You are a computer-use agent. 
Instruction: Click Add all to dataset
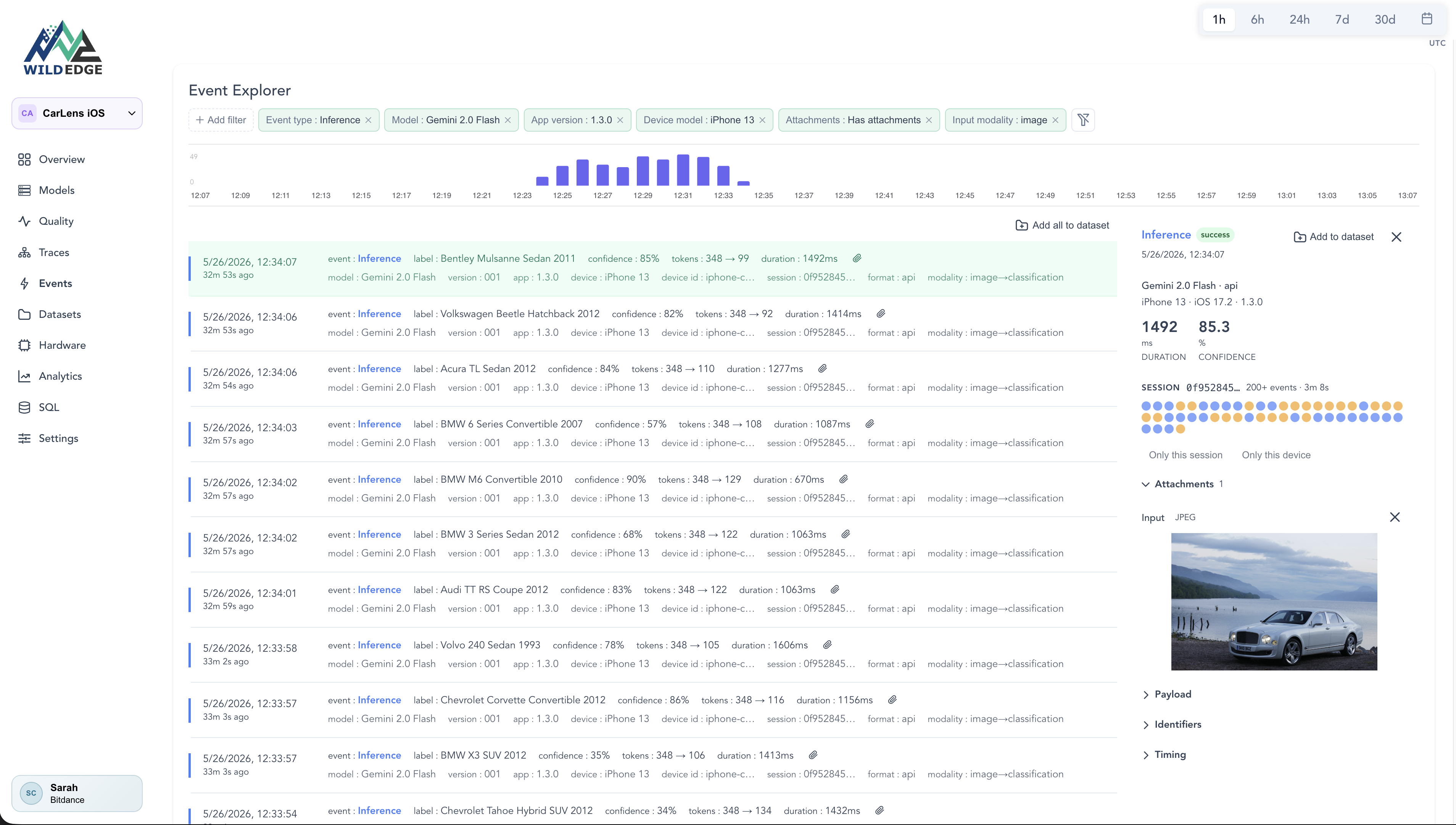(x=1062, y=226)
